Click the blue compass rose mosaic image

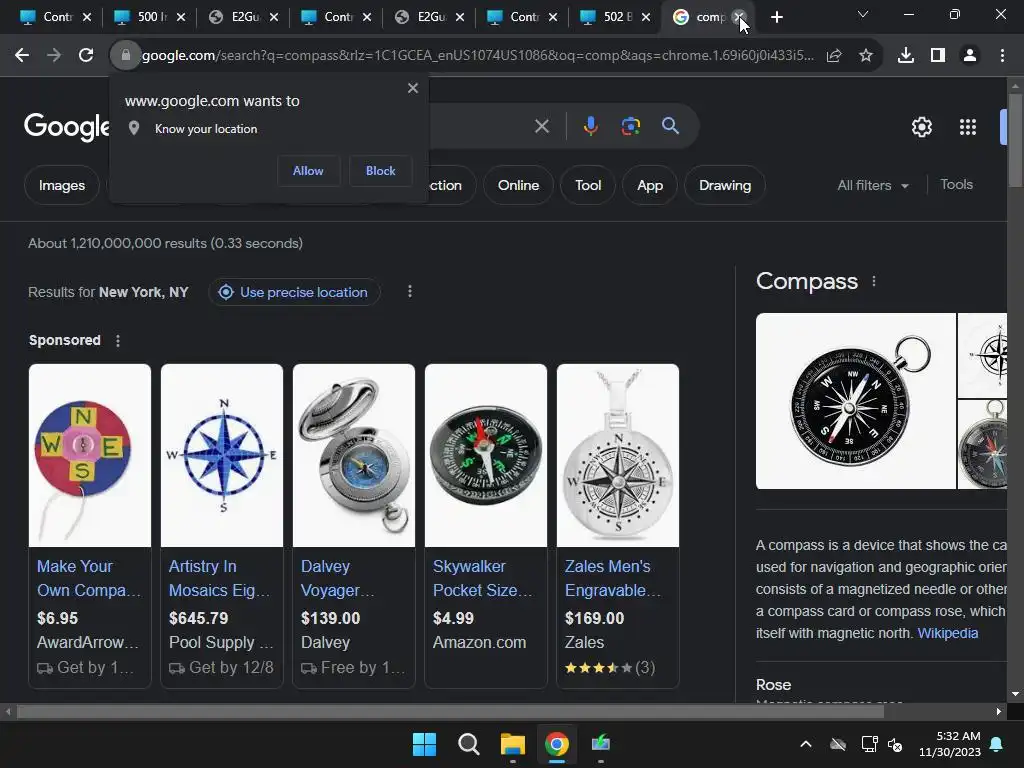[x=222, y=455]
